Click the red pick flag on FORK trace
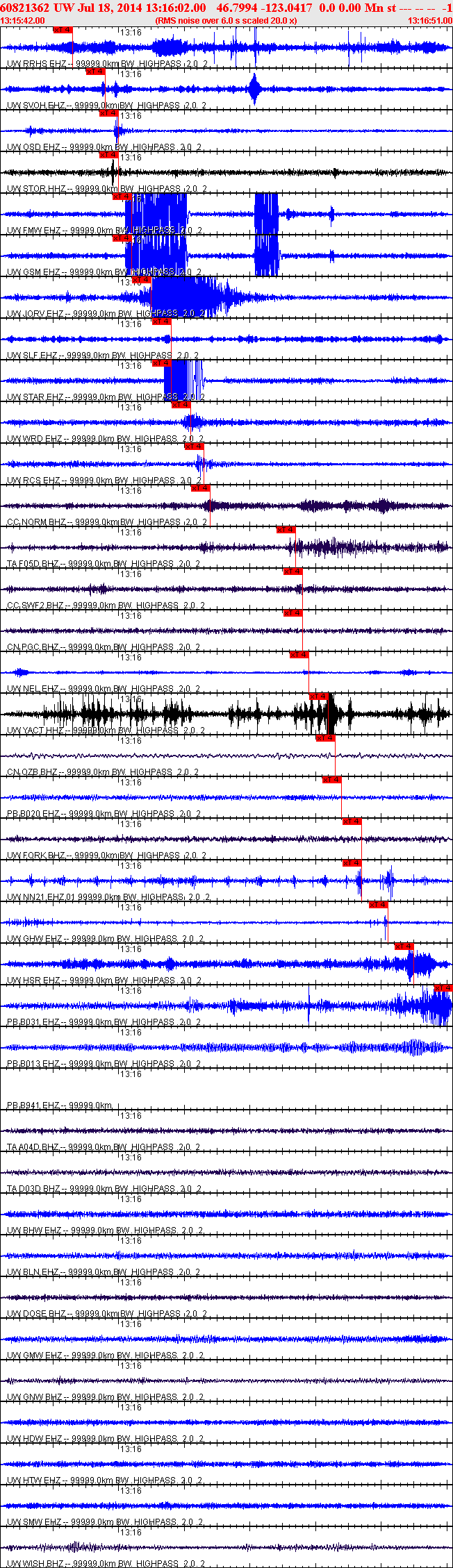The width and height of the screenshot is (453, 1568). point(352,821)
